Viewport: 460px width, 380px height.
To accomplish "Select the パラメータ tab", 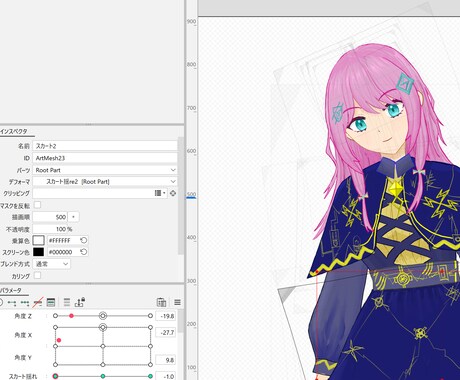I will [12, 290].
